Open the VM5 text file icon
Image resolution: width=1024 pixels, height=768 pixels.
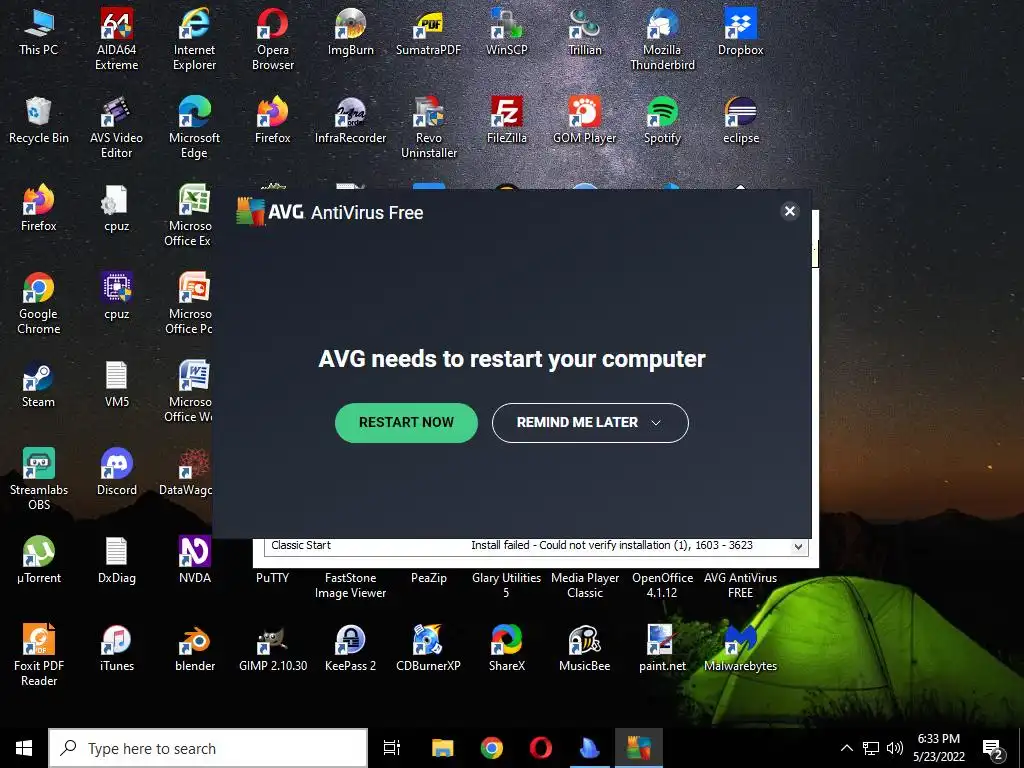[x=116, y=385]
